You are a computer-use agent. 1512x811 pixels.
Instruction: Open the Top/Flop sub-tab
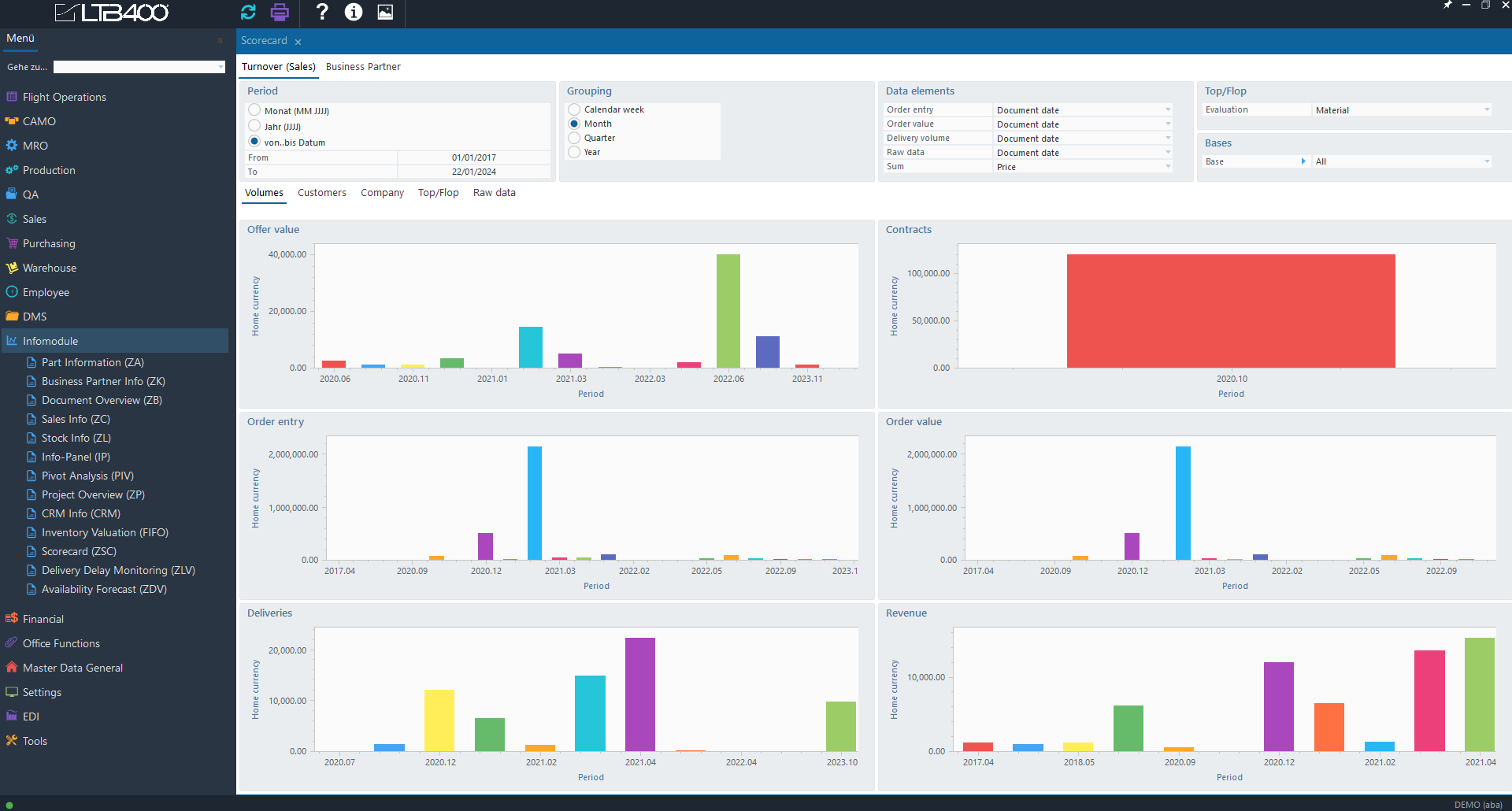438,193
